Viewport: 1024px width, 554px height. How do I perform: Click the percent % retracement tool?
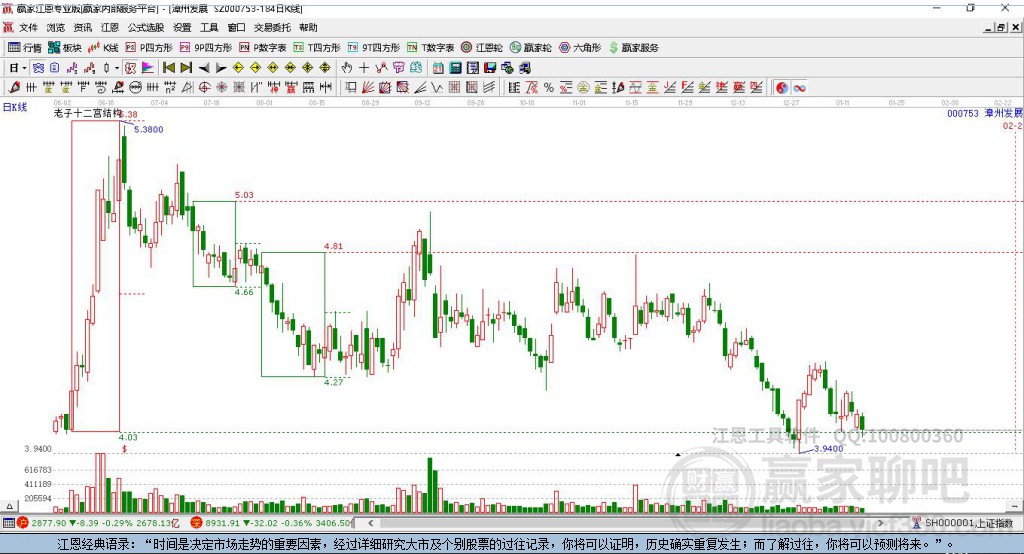549,88
